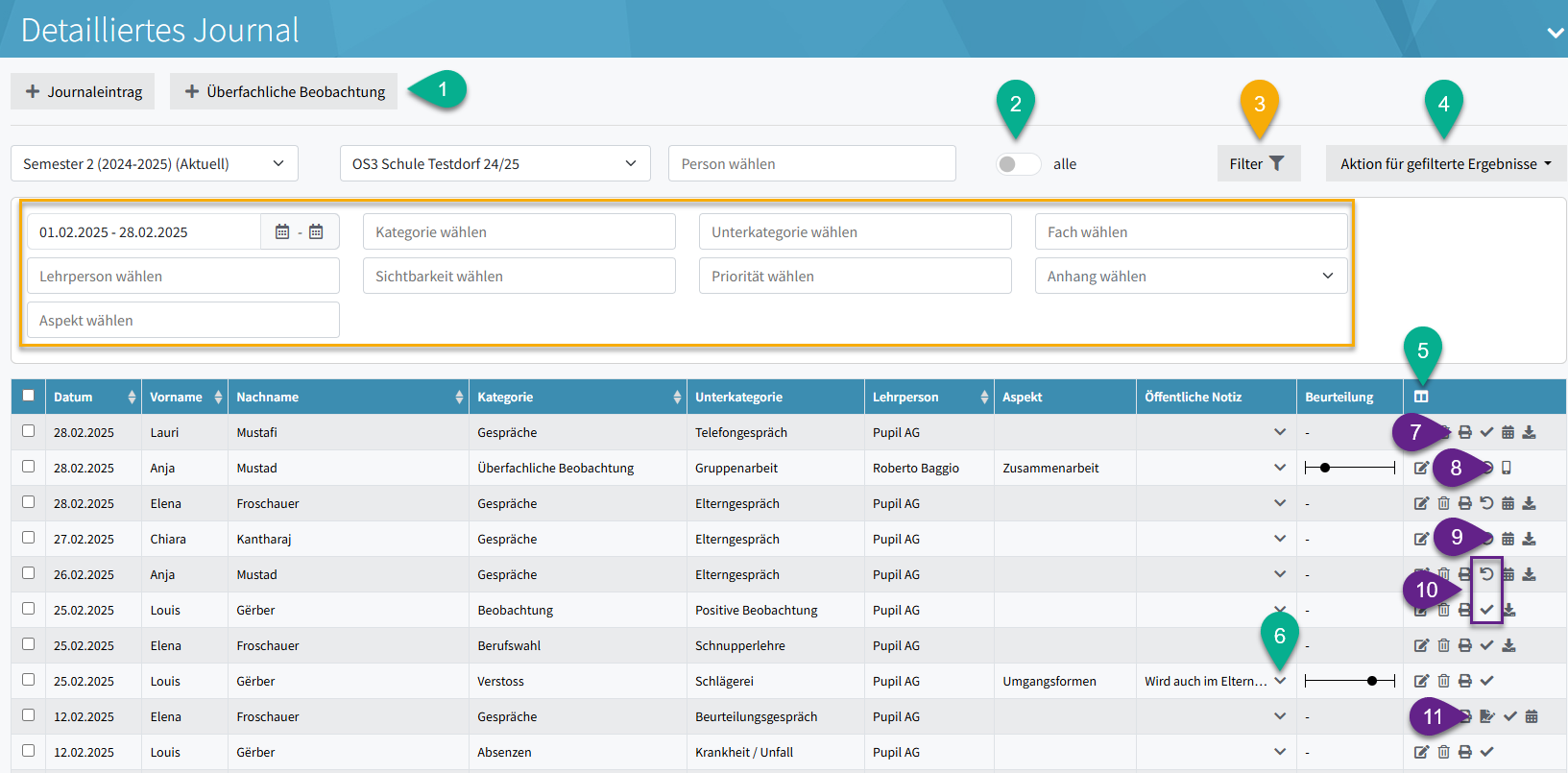The height and width of the screenshot is (773, 1568).
Task: Edit Anja Mustad's Überfachliche Beobachtung entry
Action: click(x=1421, y=469)
